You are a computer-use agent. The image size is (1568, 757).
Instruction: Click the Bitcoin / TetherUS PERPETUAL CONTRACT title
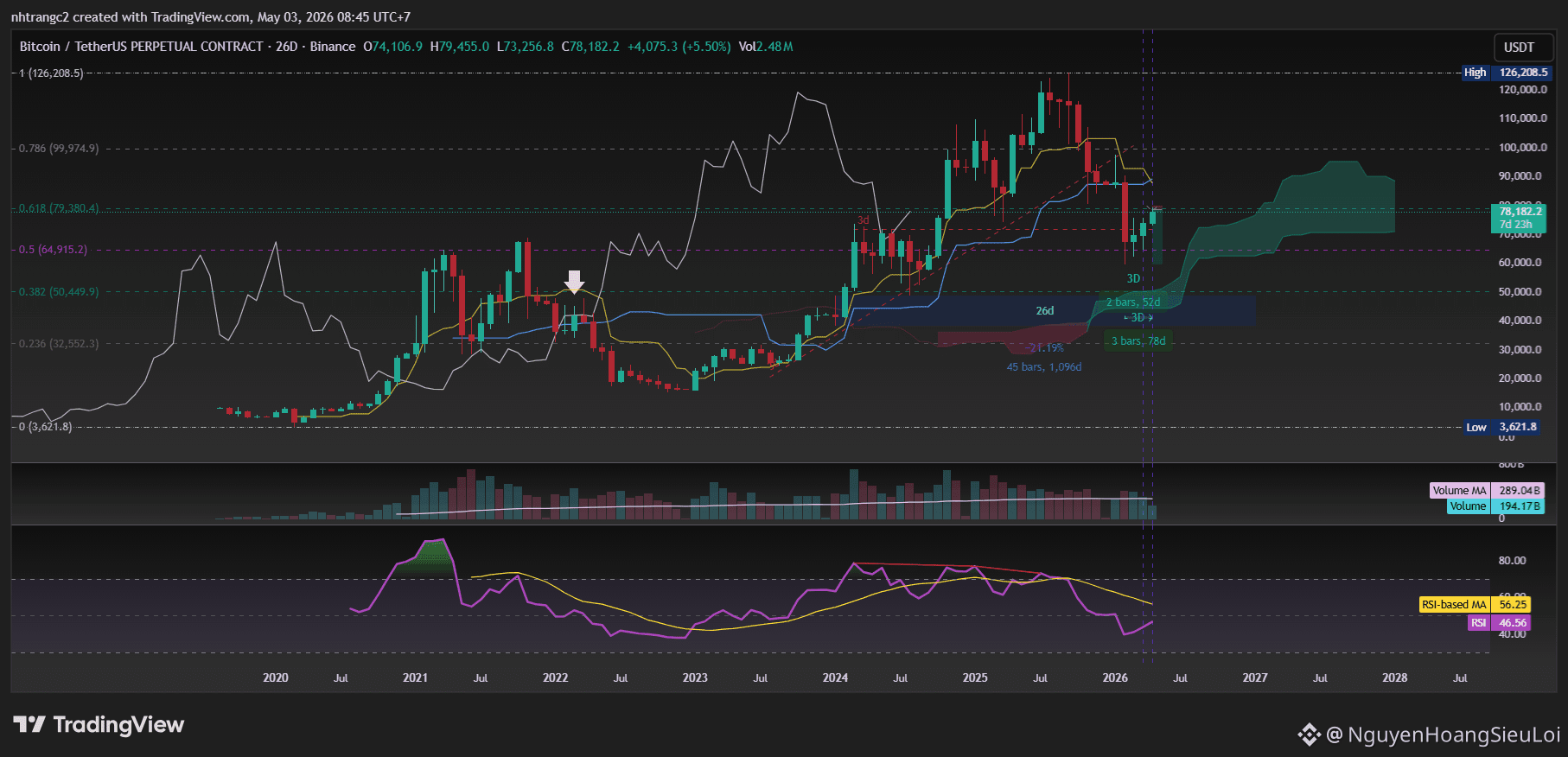[141, 47]
